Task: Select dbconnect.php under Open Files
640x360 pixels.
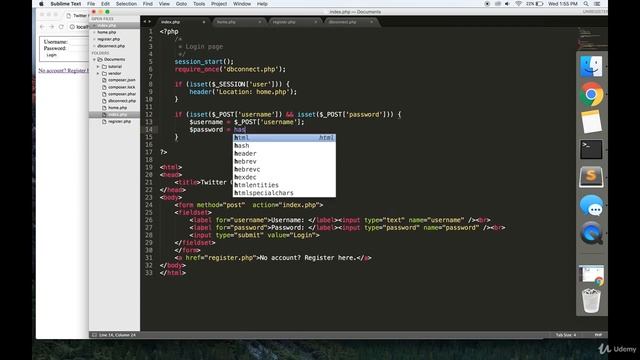Action: [111, 46]
